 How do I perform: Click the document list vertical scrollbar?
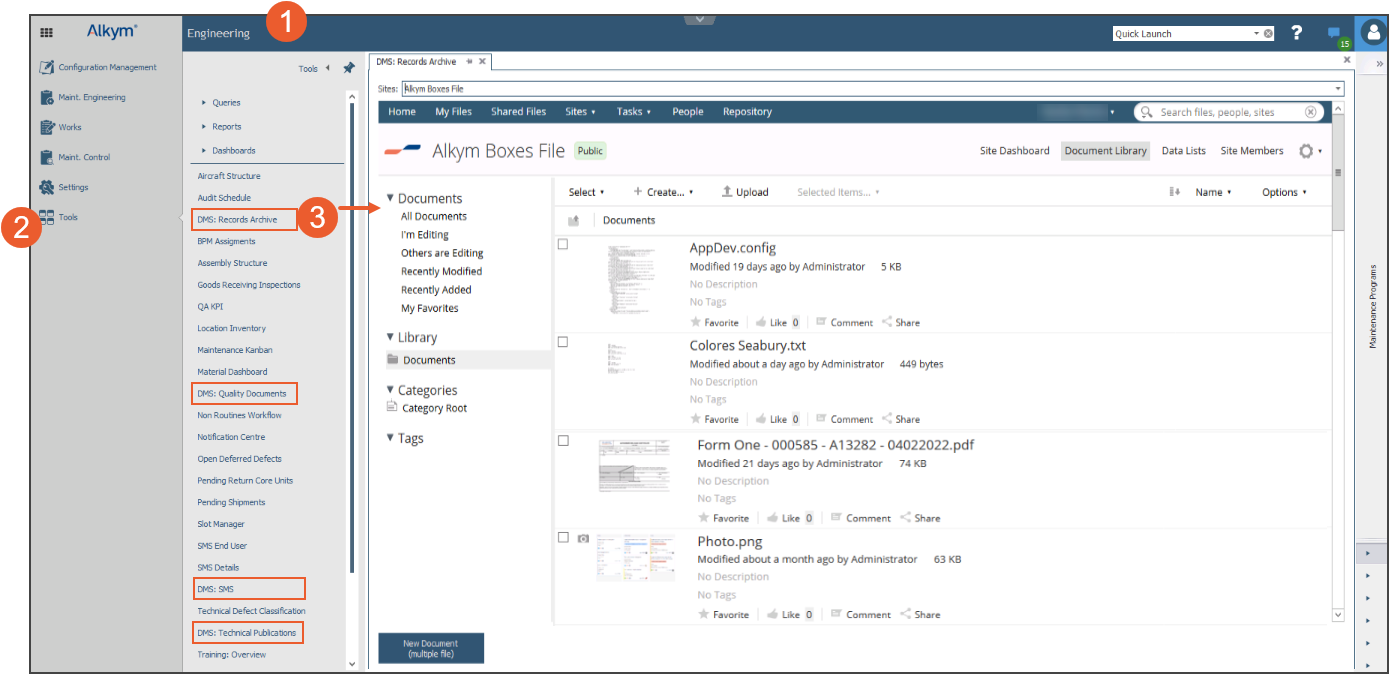coord(1338,400)
